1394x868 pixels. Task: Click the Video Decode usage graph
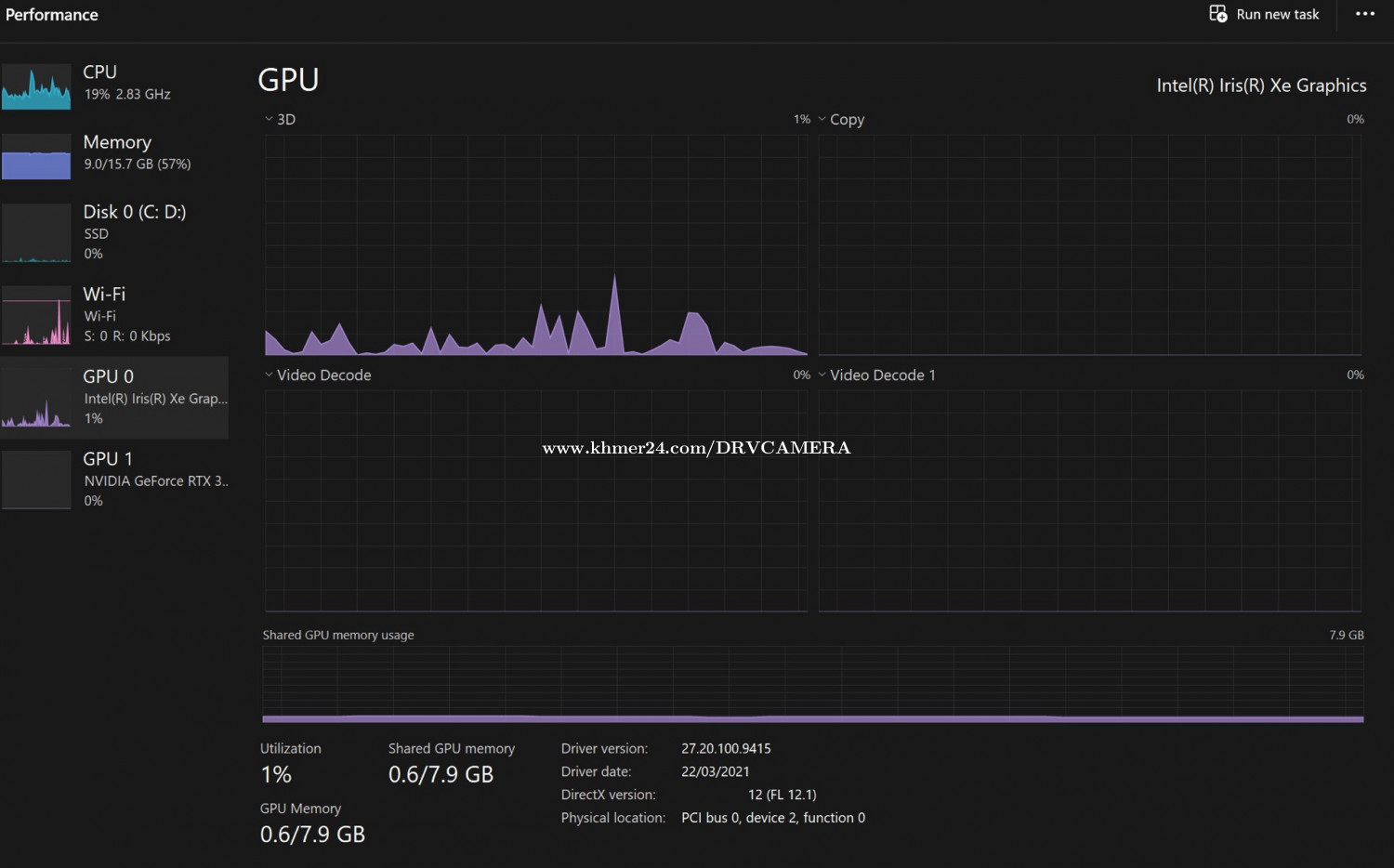536,501
